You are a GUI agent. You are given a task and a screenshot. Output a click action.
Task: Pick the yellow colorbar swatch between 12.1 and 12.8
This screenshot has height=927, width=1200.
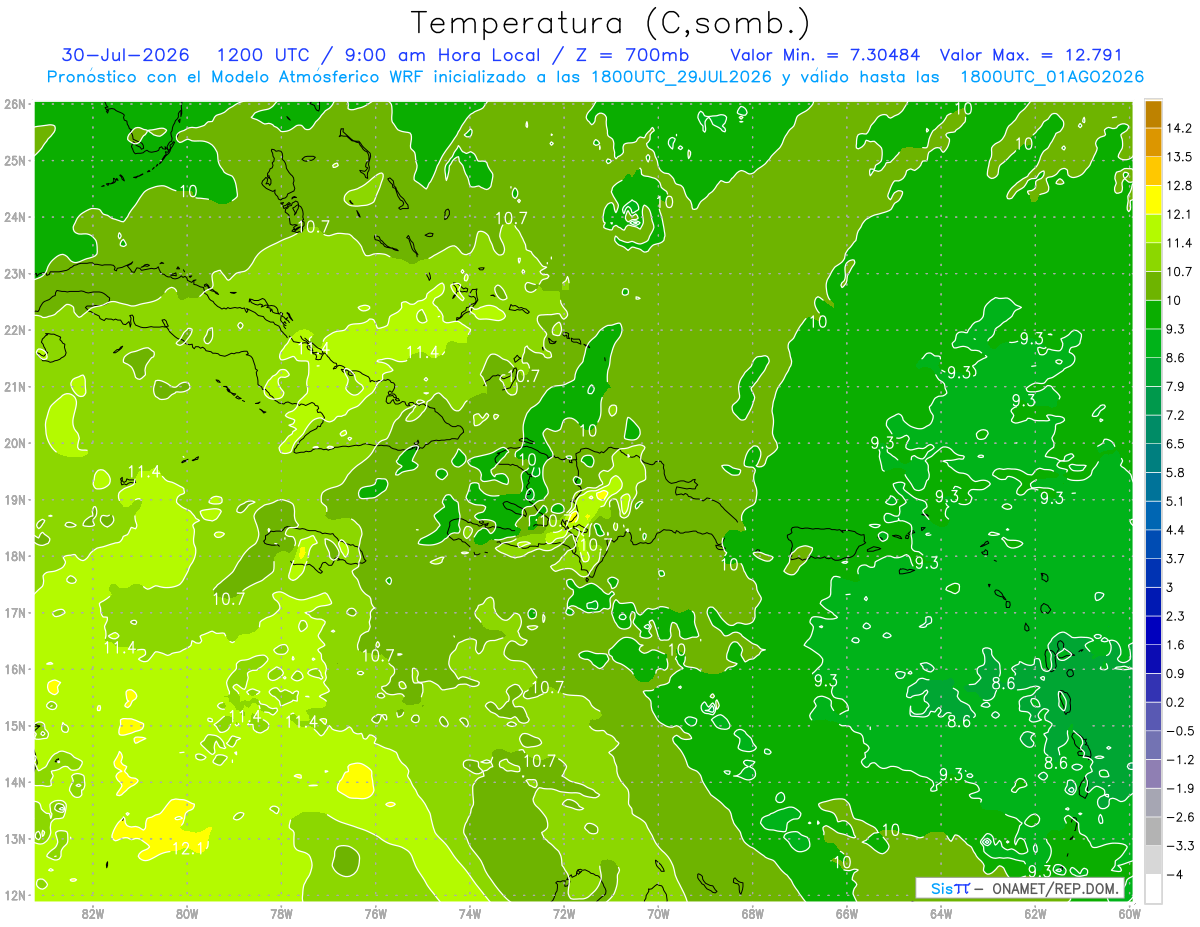(x=1153, y=200)
